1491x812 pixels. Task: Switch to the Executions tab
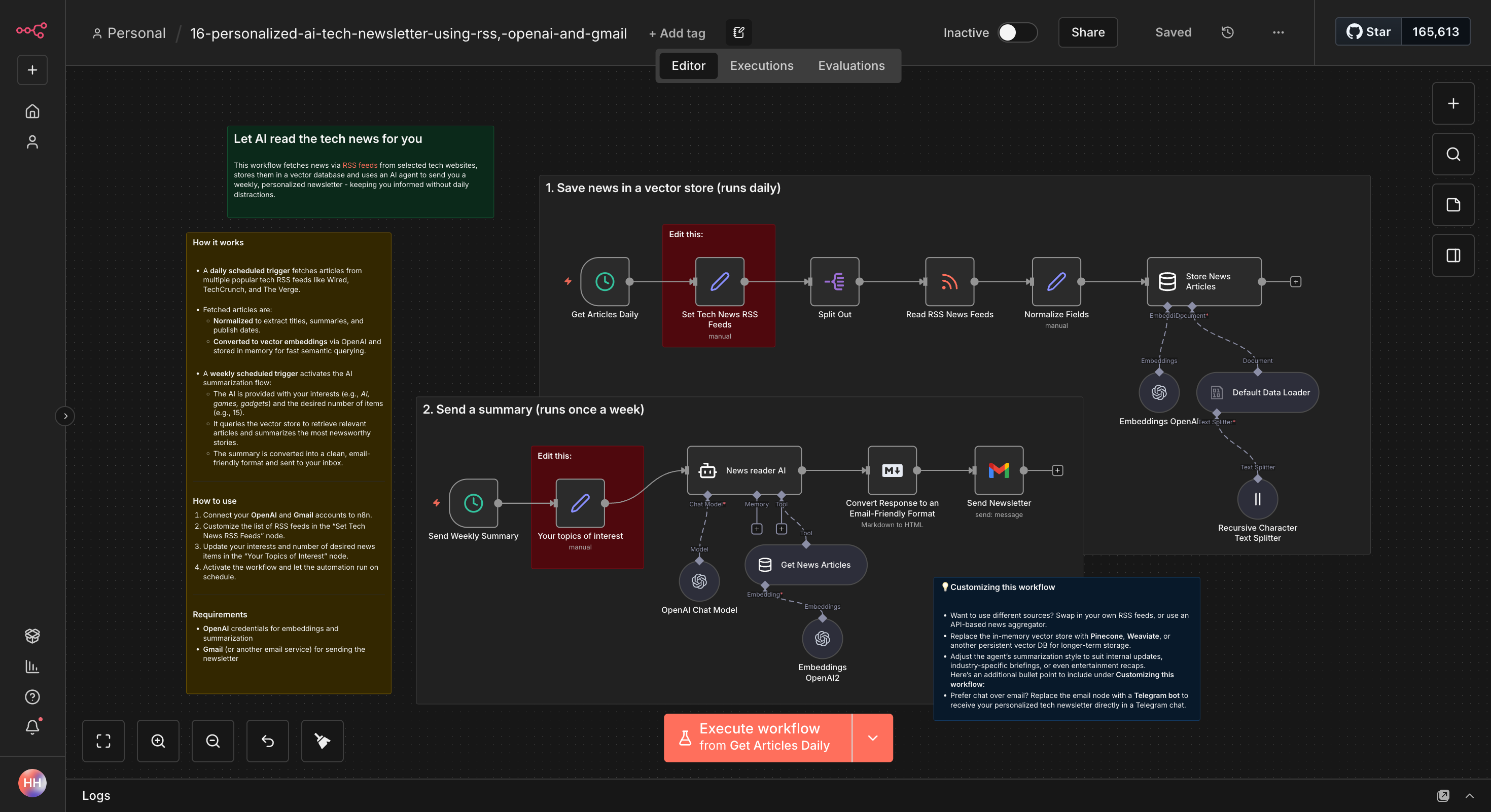[x=761, y=66]
